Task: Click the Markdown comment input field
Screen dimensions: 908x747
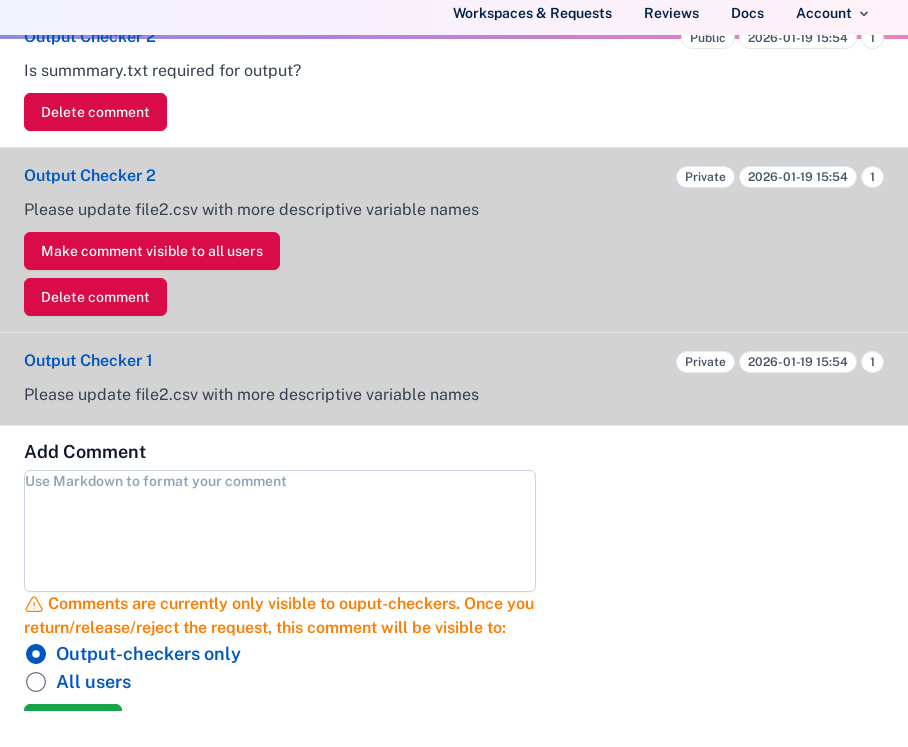Action: (x=279, y=530)
